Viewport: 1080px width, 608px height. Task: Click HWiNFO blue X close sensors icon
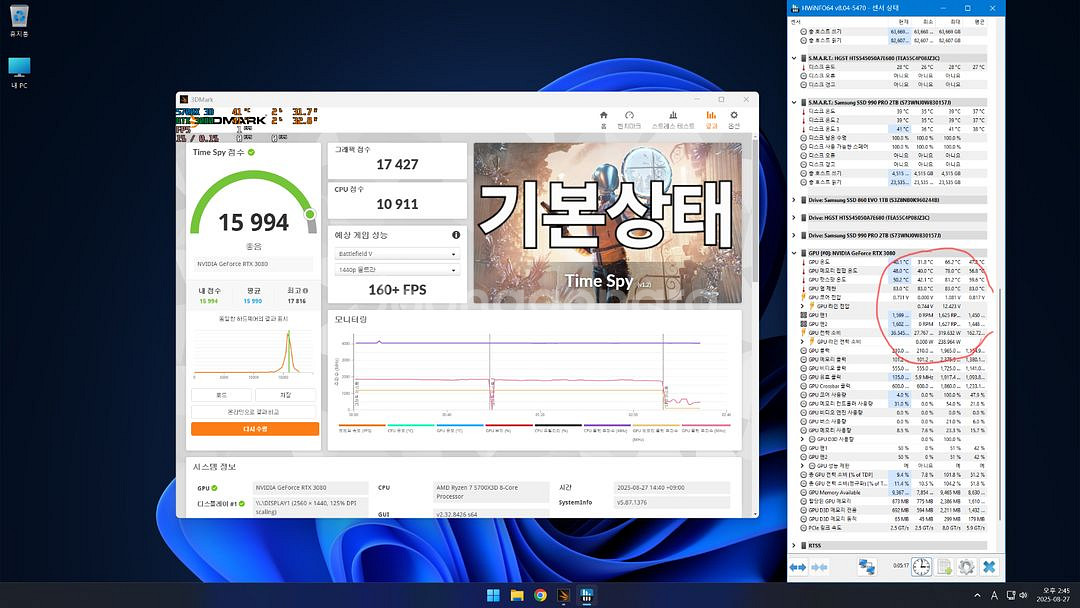point(989,567)
